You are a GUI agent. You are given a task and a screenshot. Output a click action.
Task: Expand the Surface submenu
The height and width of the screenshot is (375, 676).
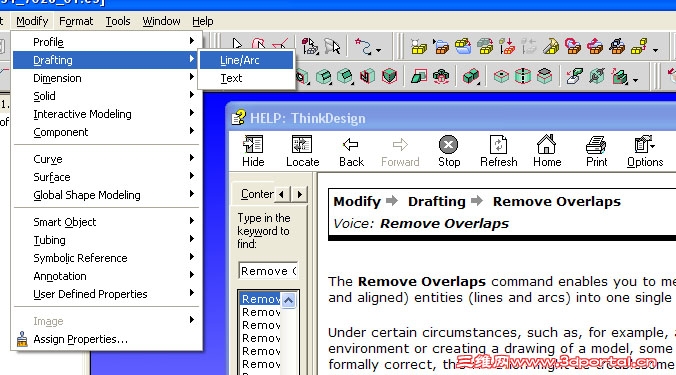coord(106,177)
